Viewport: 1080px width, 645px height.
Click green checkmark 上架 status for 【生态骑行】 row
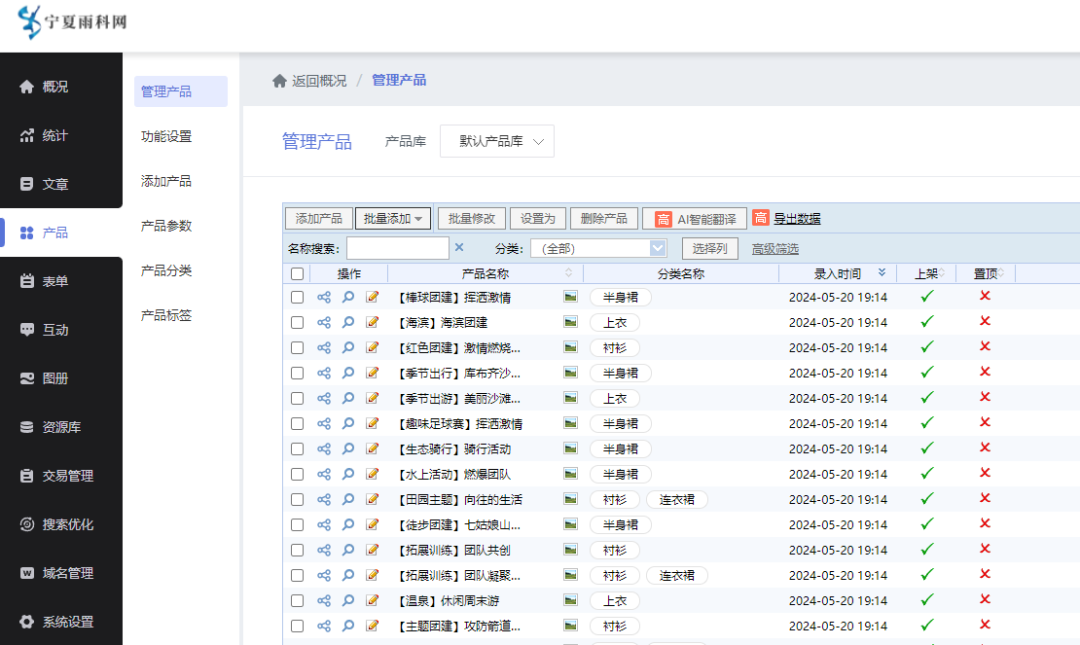tap(927, 448)
